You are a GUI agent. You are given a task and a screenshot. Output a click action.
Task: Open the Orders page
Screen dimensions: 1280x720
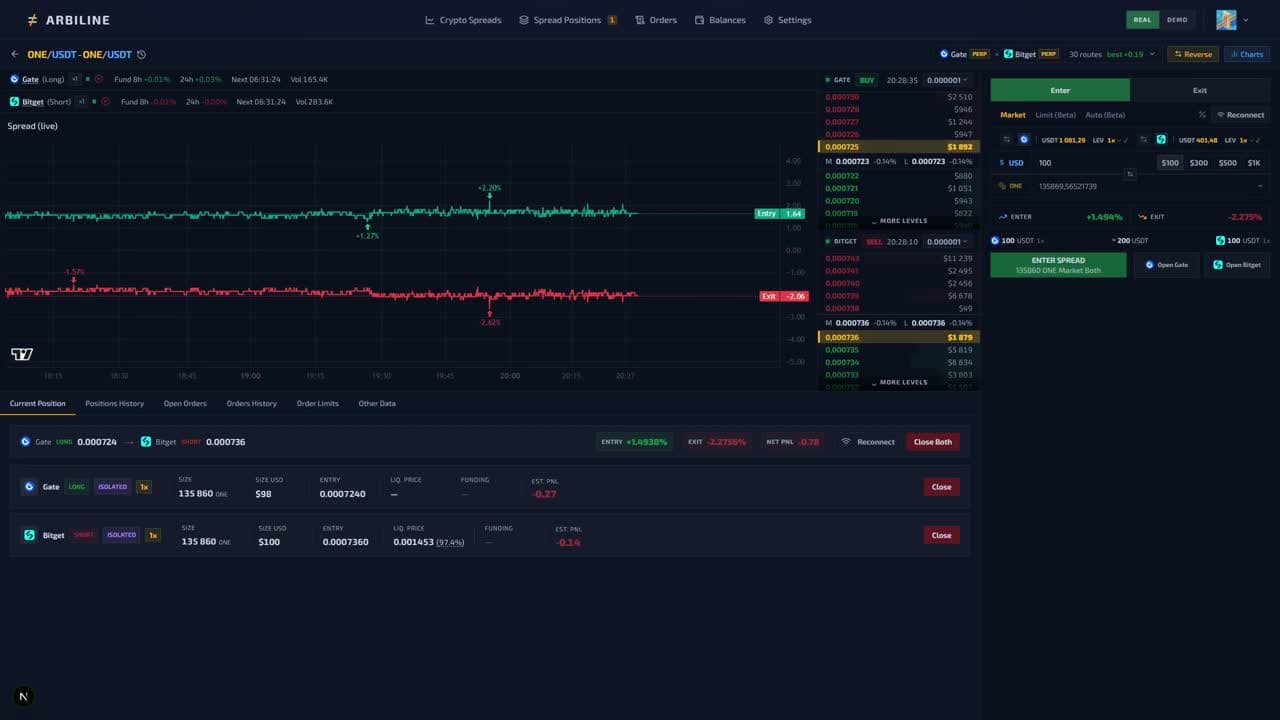click(656, 20)
